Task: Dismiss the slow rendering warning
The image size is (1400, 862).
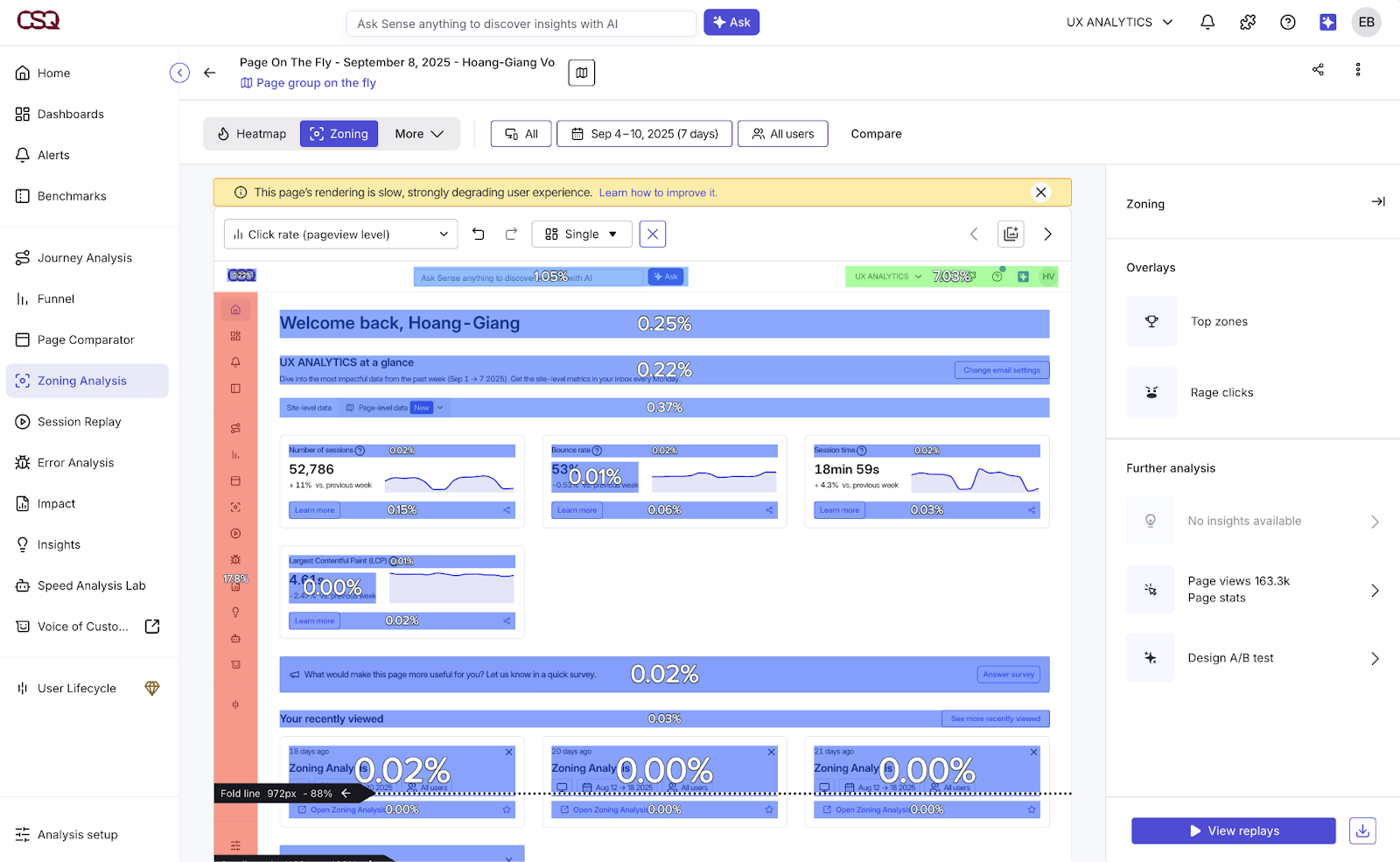Action: [x=1040, y=193]
